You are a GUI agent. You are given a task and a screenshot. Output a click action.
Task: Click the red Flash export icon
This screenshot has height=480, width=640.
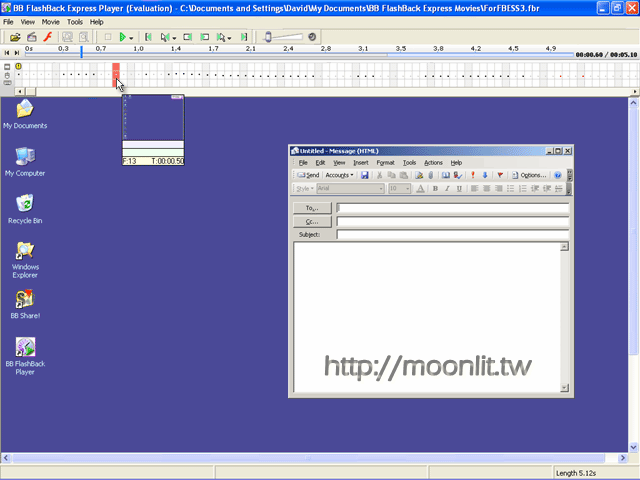pos(46,37)
